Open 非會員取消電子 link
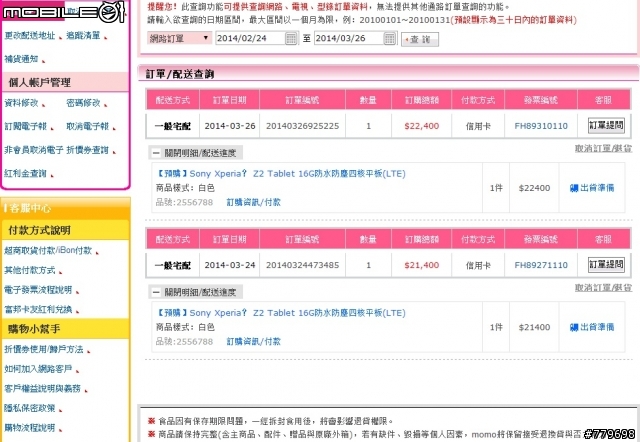The width and height of the screenshot is (640, 442). 34,150
